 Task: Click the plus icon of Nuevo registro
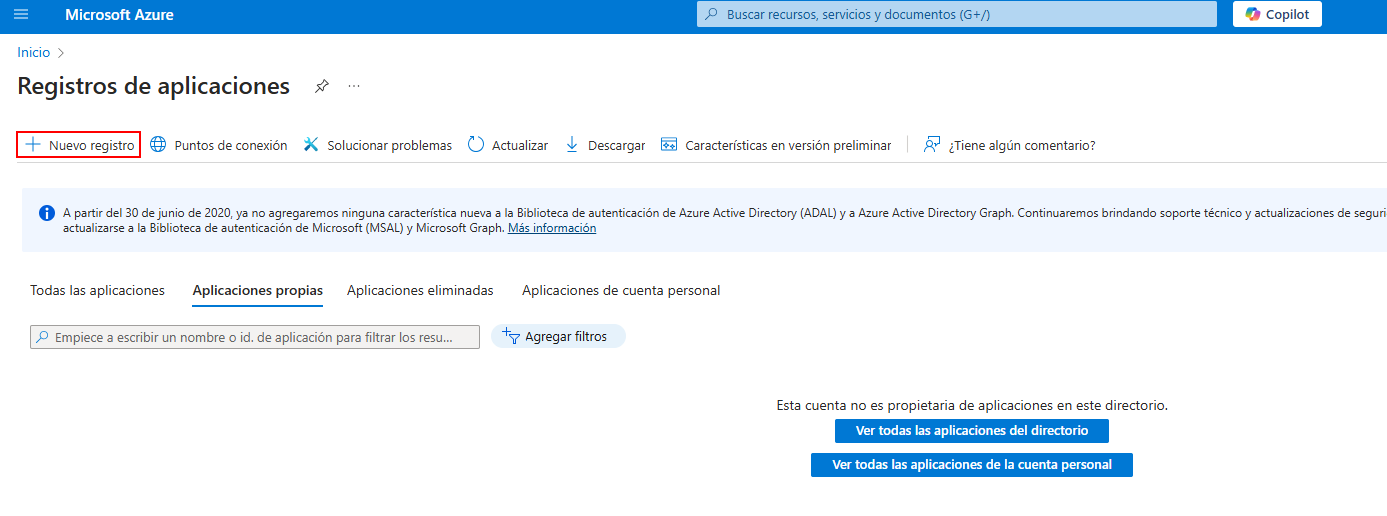(x=33, y=145)
